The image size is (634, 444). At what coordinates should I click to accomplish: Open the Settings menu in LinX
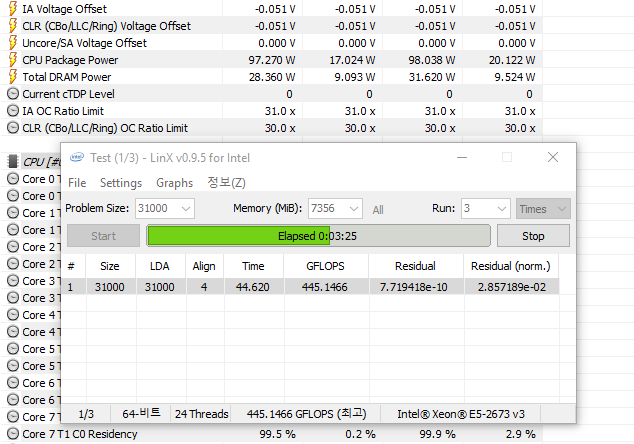pyautogui.click(x=121, y=183)
